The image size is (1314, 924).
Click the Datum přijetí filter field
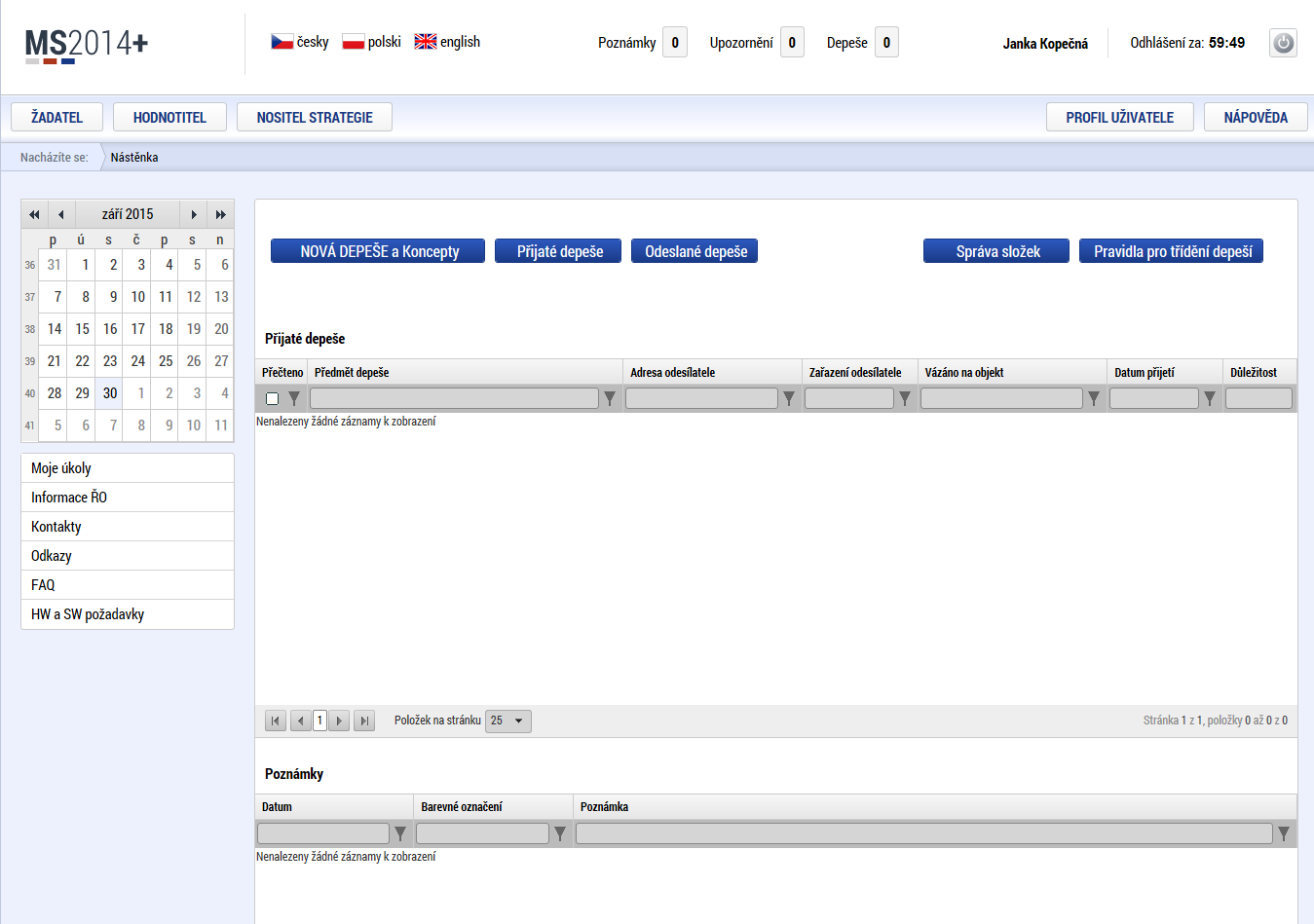[x=1154, y=398]
